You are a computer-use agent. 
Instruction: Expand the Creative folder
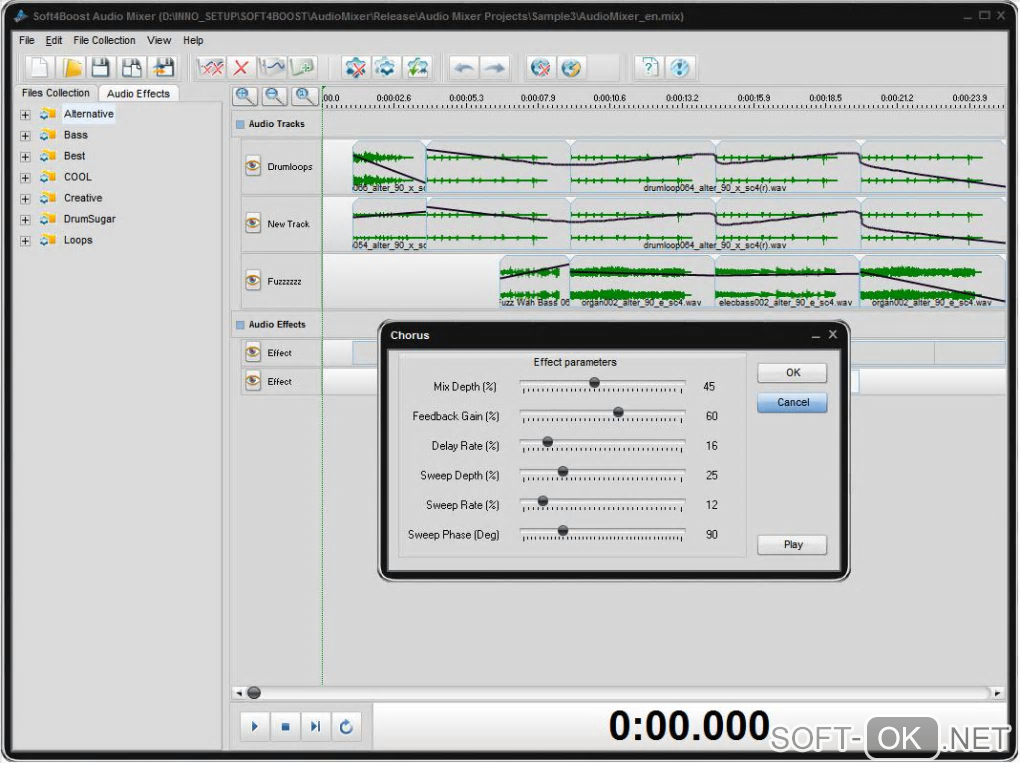pos(25,198)
